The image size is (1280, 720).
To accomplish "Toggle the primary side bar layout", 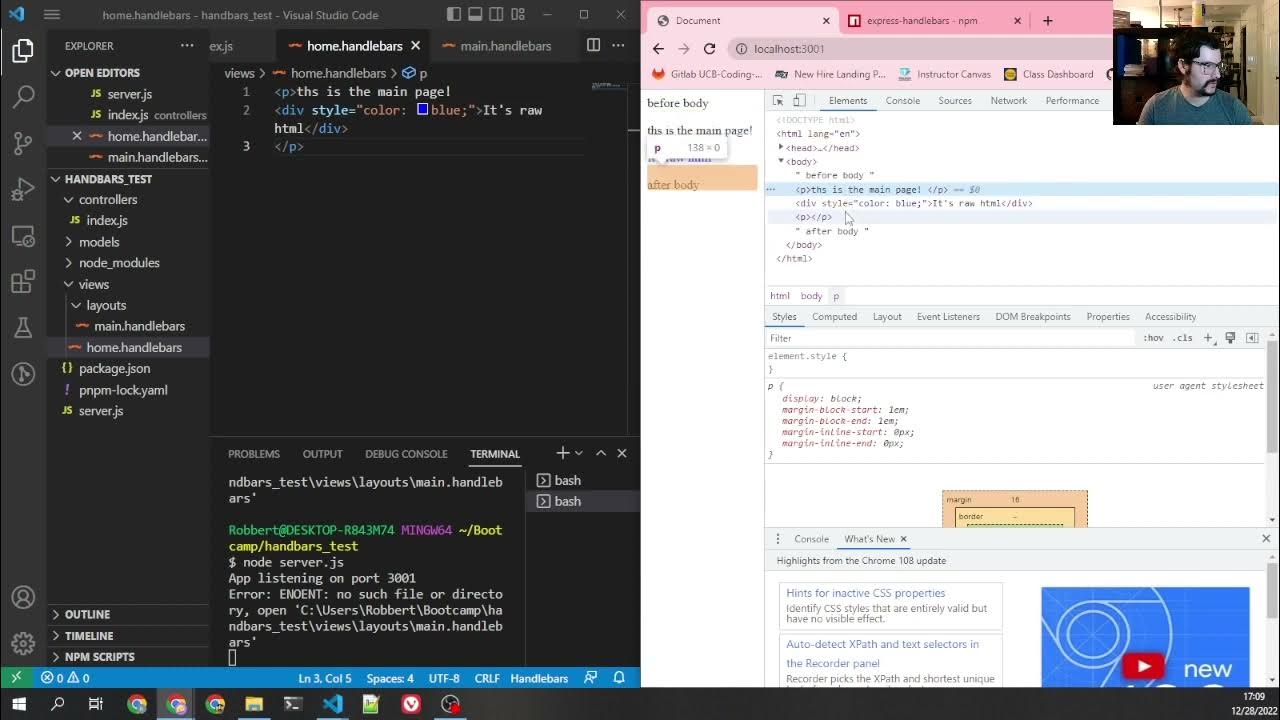I will pos(454,15).
